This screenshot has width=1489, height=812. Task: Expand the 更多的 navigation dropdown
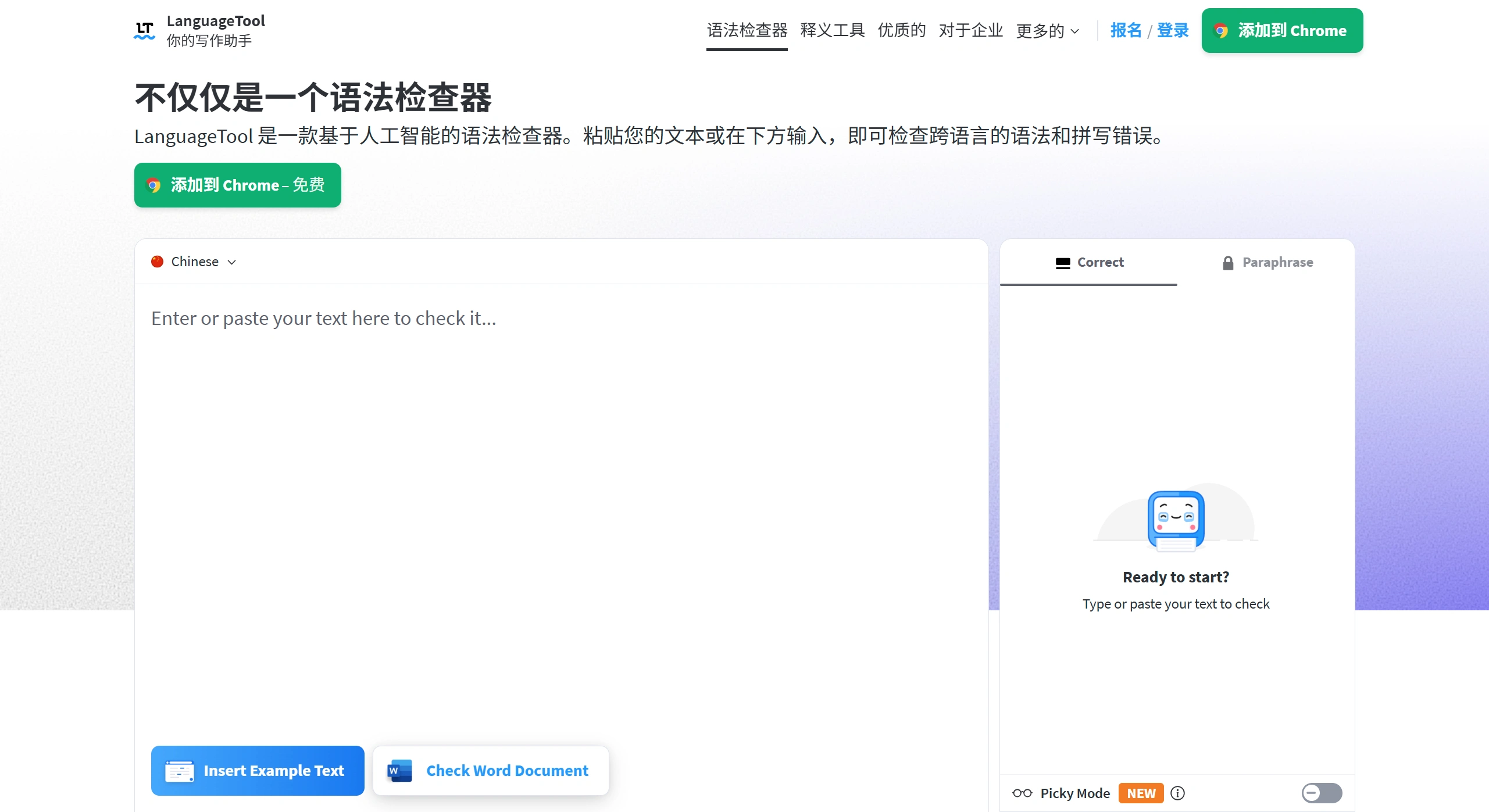(1048, 30)
